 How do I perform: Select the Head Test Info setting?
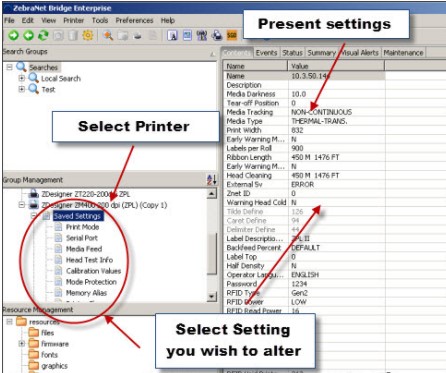click(x=89, y=260)
